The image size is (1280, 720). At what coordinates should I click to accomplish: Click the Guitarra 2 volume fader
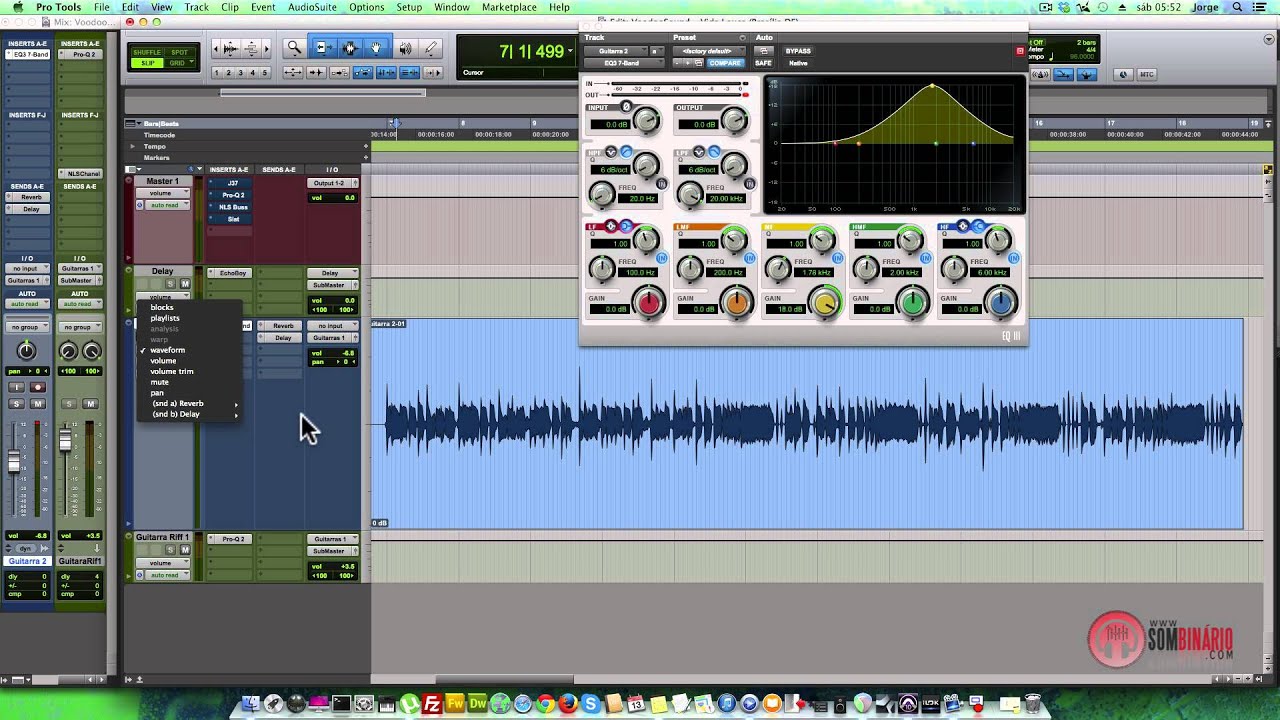[x=15, y=462]
